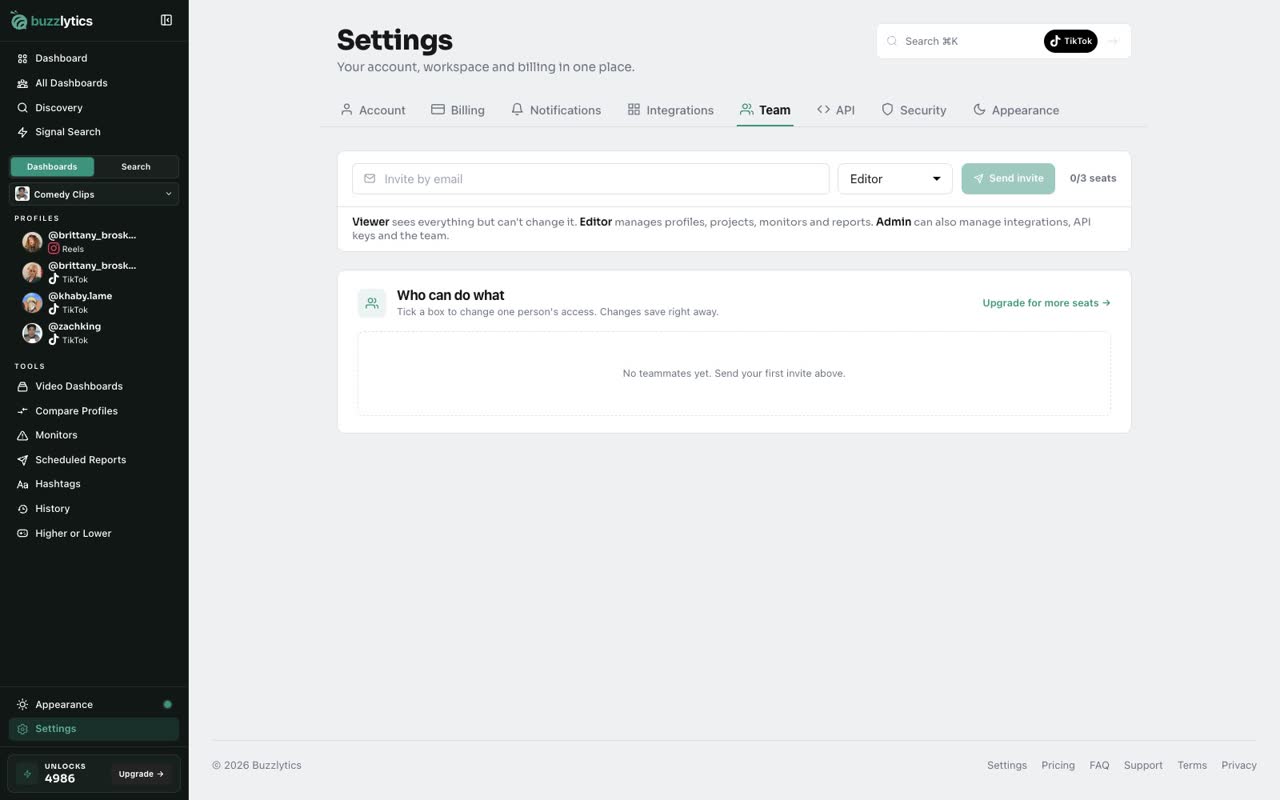Open the Monitors tool
The width and height of the screenshot is (1280, 800).
pyautogui.click(x=94, y=435)
